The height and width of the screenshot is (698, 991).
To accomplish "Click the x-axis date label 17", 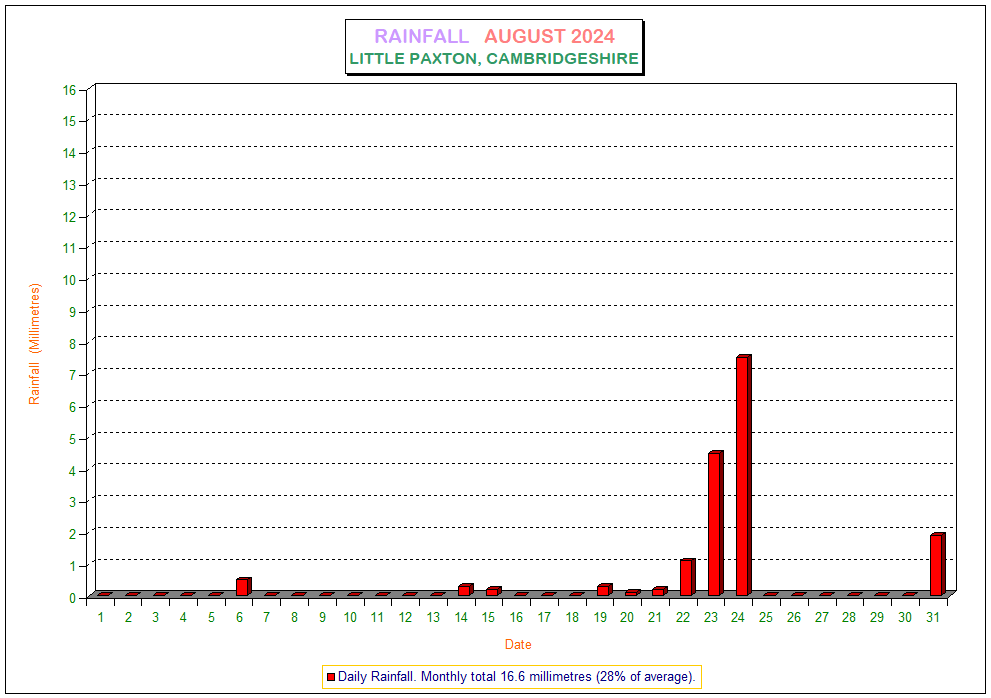I will [544, 617].
